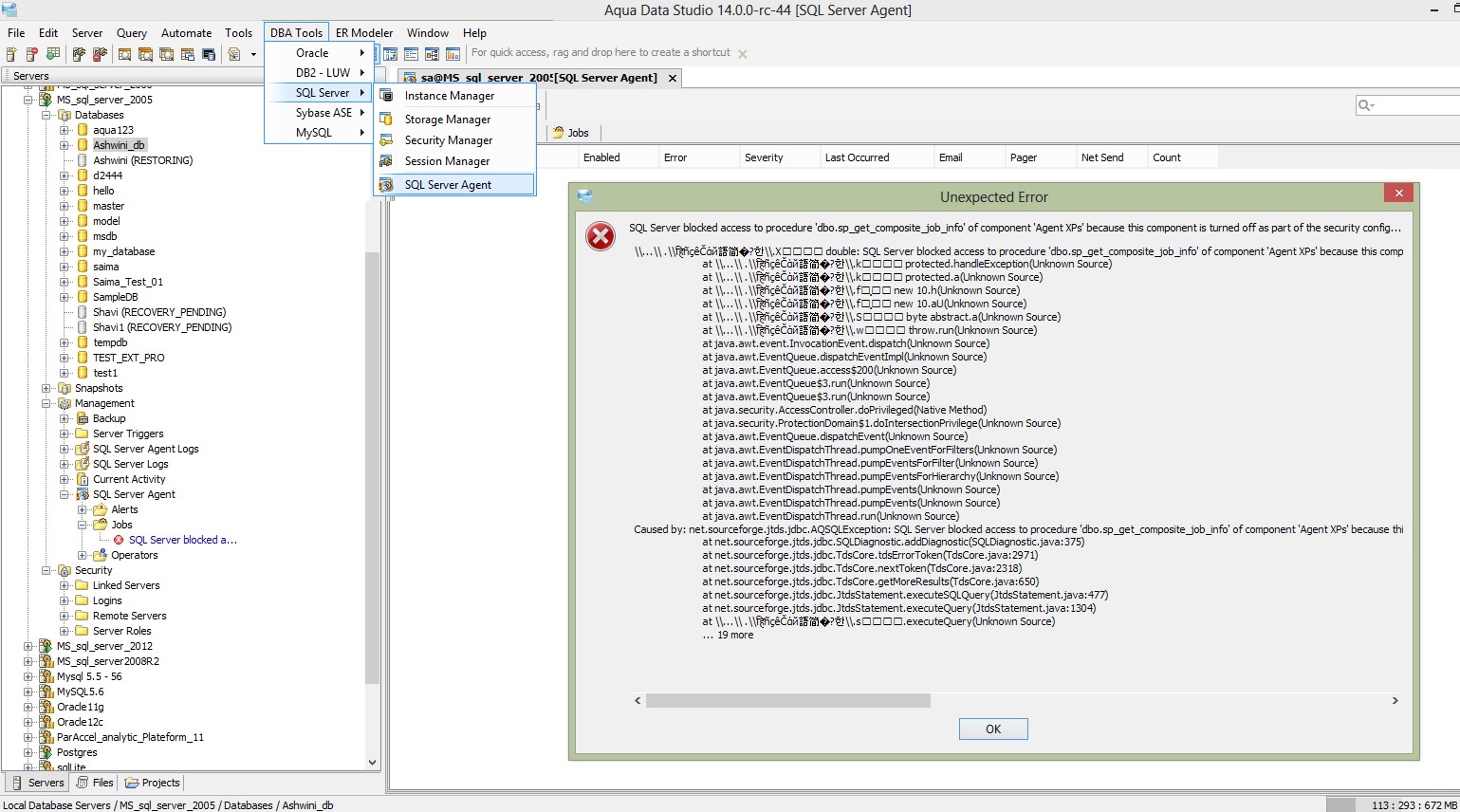Switch to the Files panel tab
Image resolution: width=1460 pixels, height=812 pixels.
(x=95, y=783)
